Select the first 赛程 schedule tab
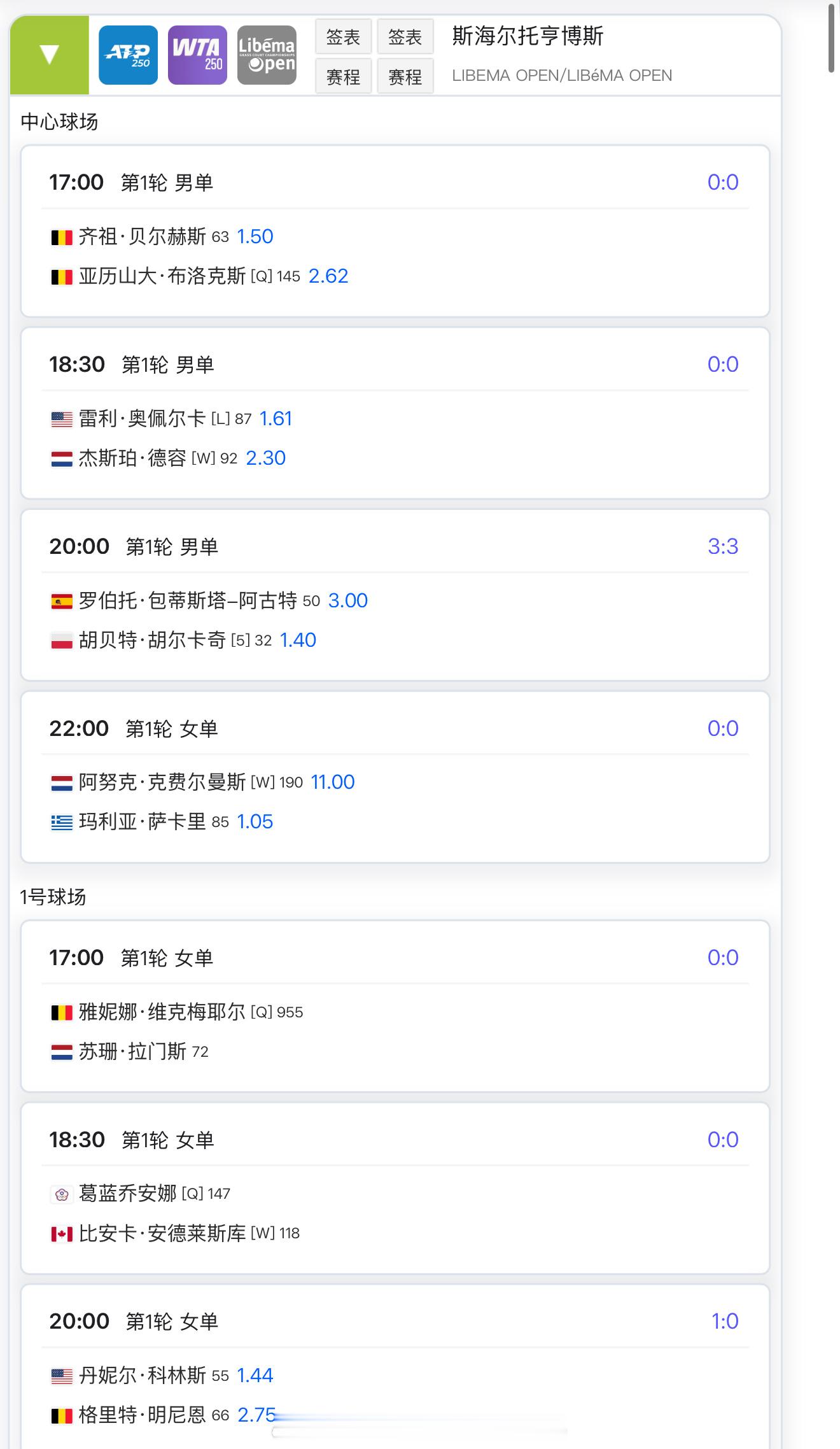This screenshot has height=1449, width=840. 343,76
